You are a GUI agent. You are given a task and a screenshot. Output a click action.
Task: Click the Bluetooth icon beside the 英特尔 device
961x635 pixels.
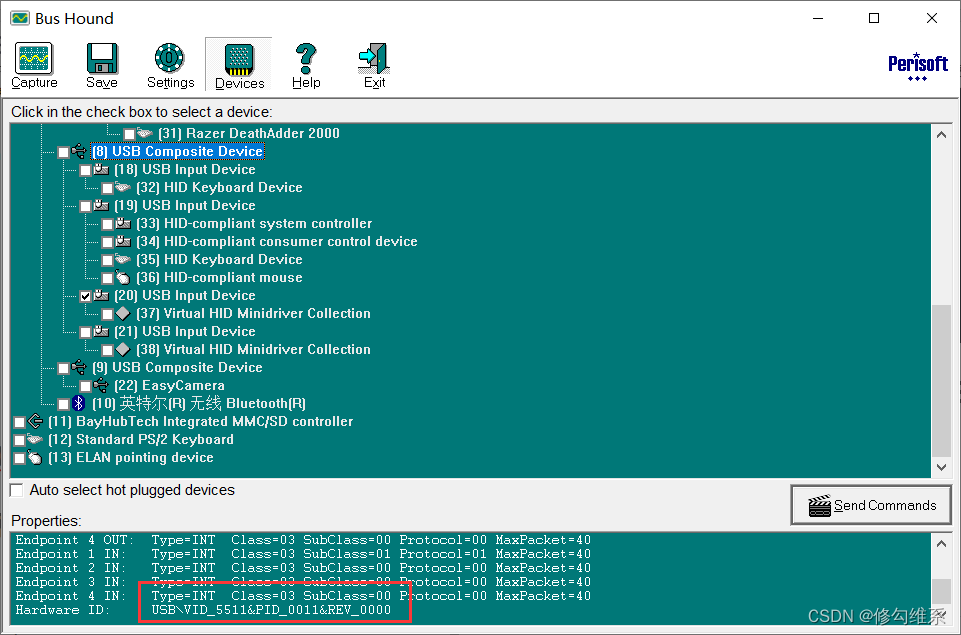79,403
